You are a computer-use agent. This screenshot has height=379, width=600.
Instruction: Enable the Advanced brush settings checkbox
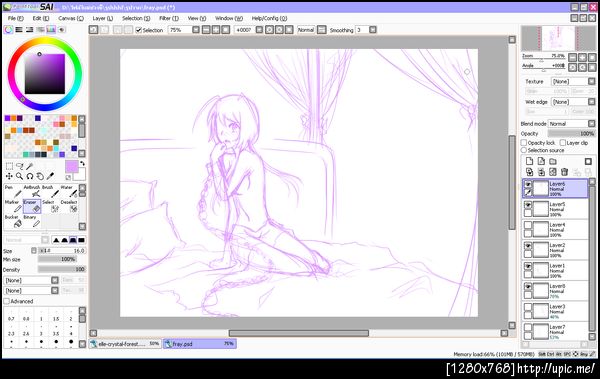(x=7, y=301)
